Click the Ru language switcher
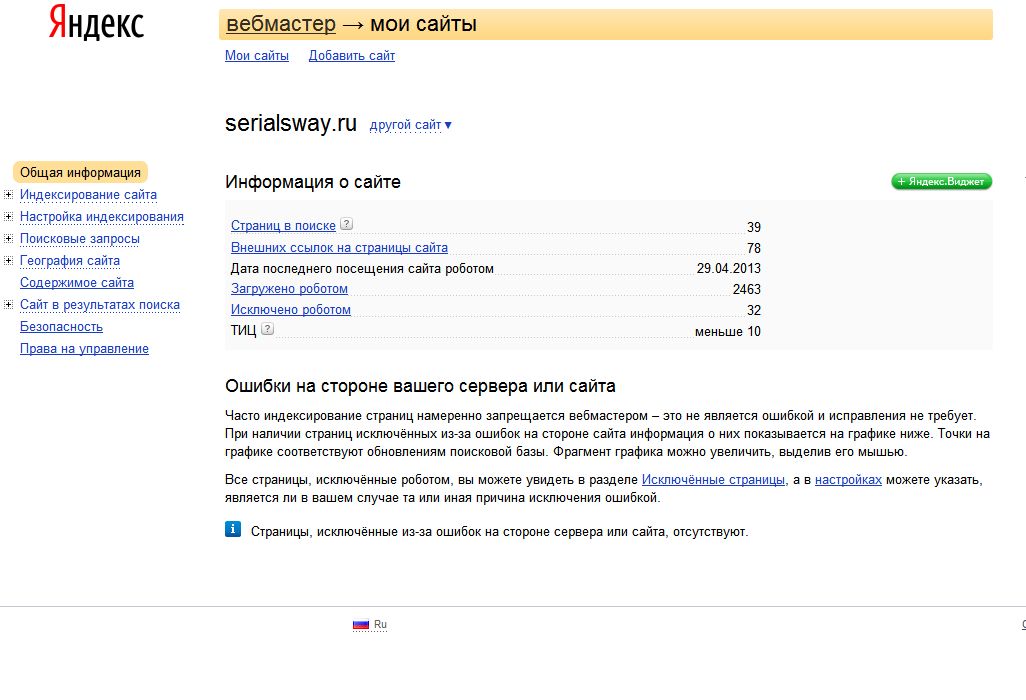 (x=380, y=625)
